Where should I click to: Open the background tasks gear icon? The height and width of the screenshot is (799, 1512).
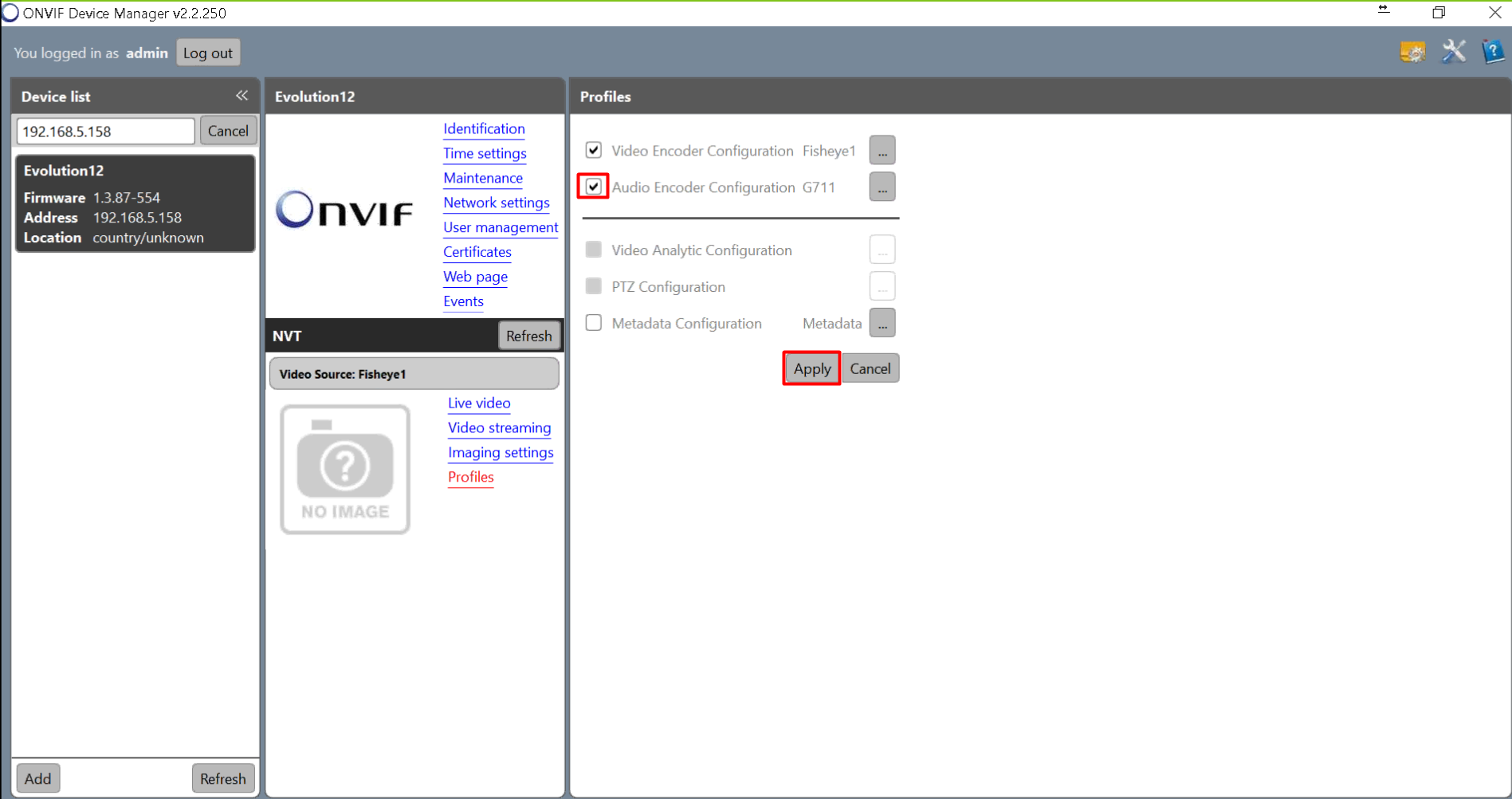click(1412, 53)
